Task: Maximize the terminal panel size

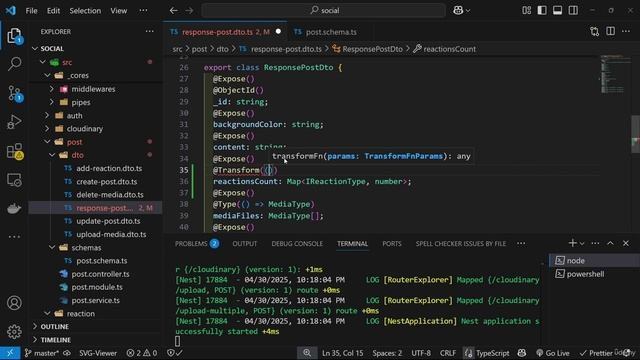Action: coord(610,243)
